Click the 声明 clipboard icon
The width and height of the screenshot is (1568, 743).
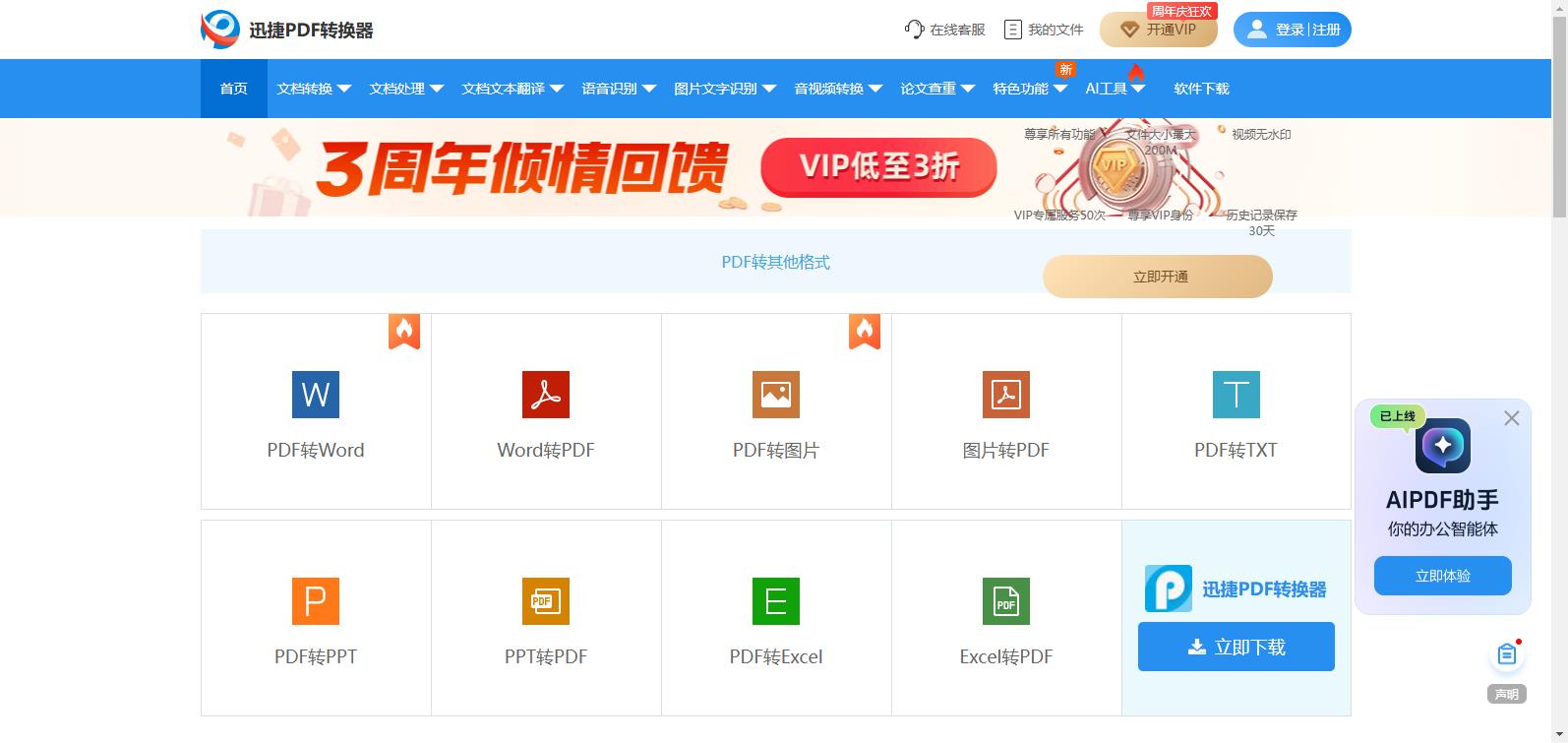pyautogui.click(x=1507, y=654)
